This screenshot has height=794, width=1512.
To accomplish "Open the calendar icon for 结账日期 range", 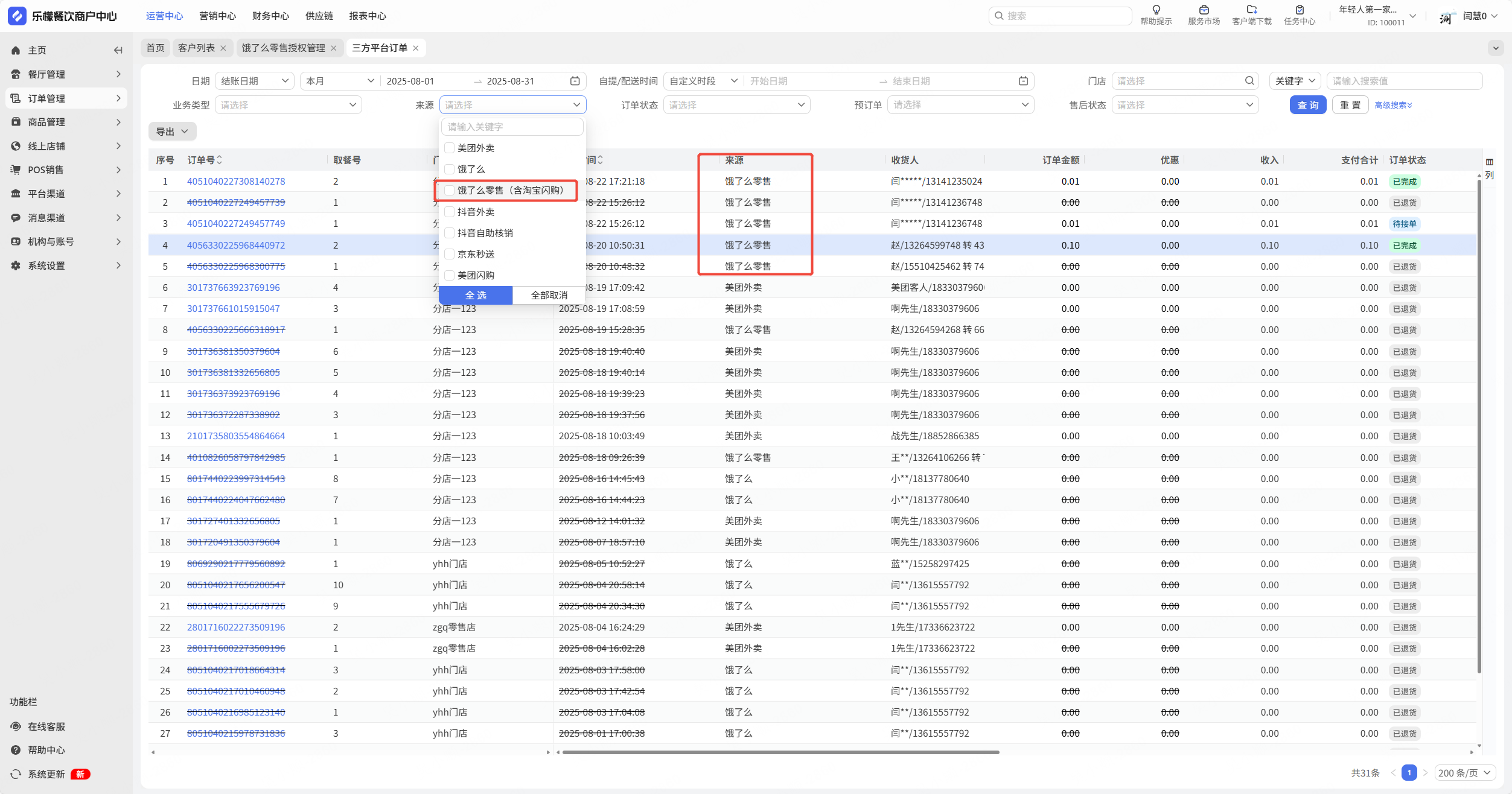I will click(x=575, y=81).
